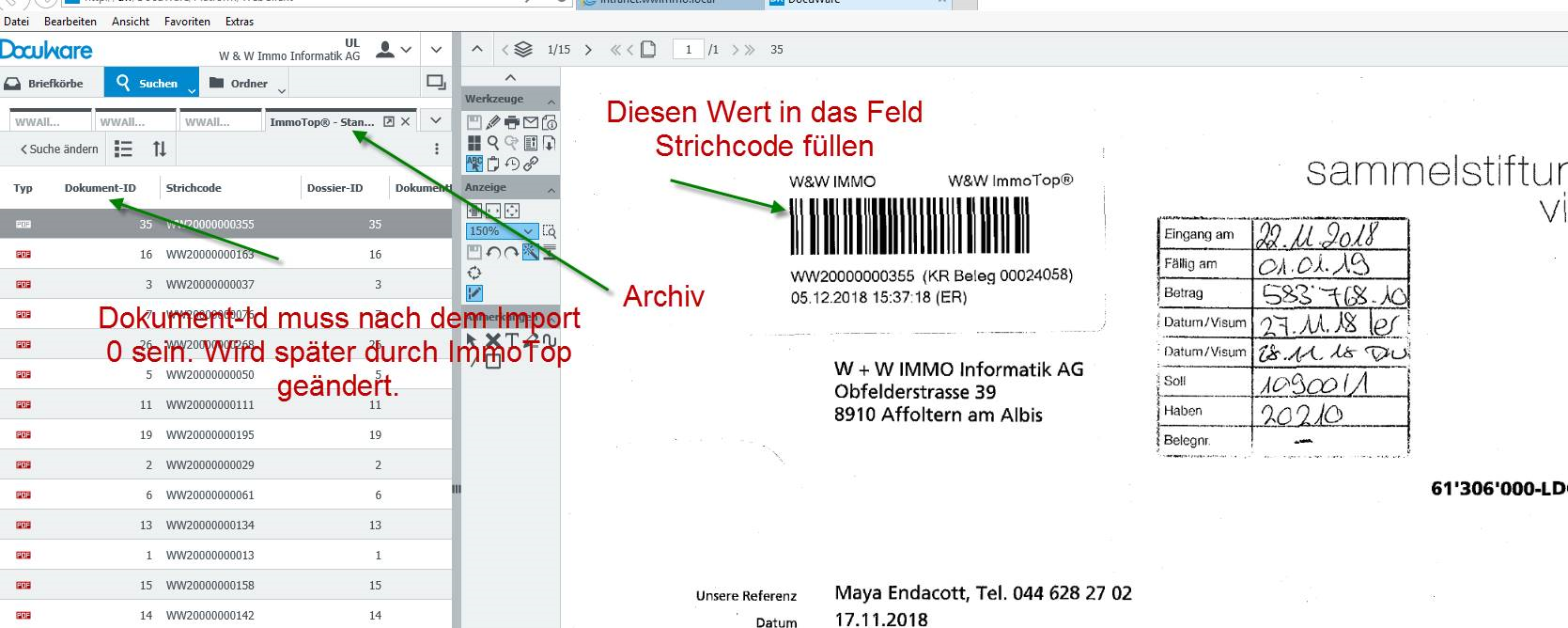Click the window layout icon beside Ordner
1568x628 pixels.
[436, 83]
